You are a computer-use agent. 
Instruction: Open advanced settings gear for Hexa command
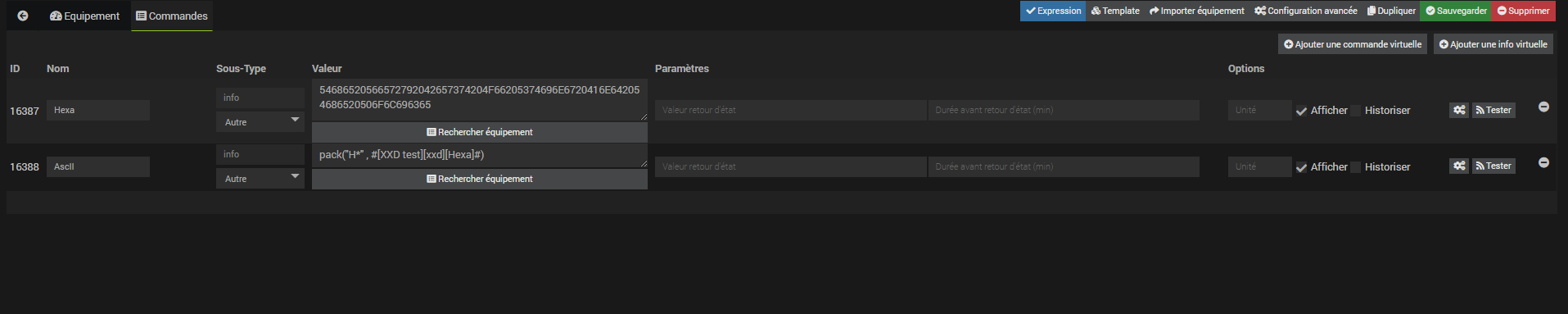click(x=1459, y=110)
